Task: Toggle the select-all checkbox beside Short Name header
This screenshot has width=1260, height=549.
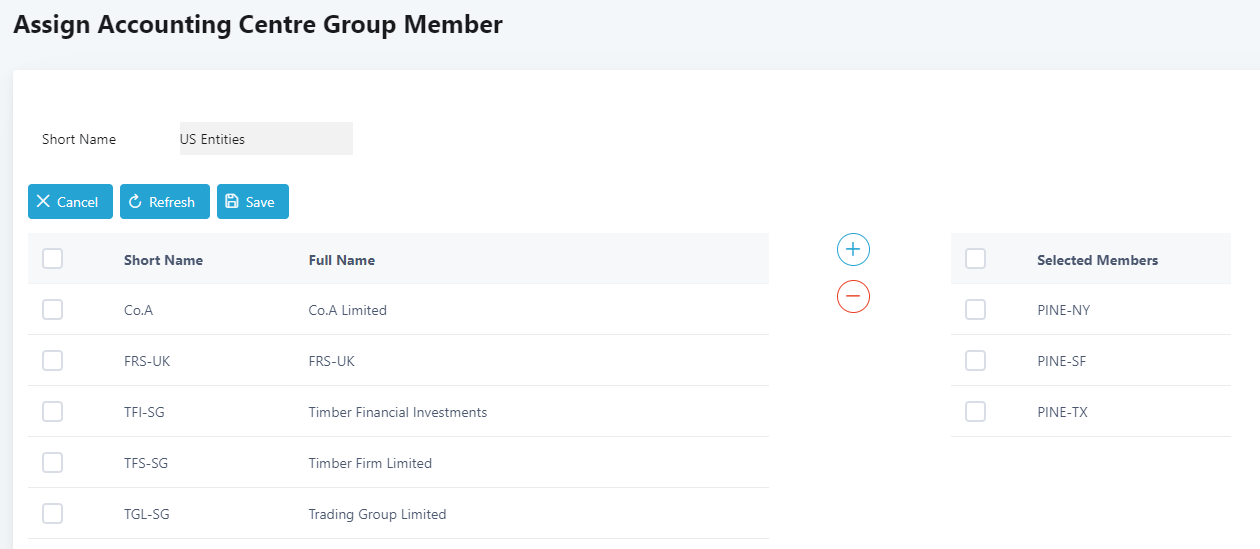Action: pyautogui.click(x=53, y=259)
